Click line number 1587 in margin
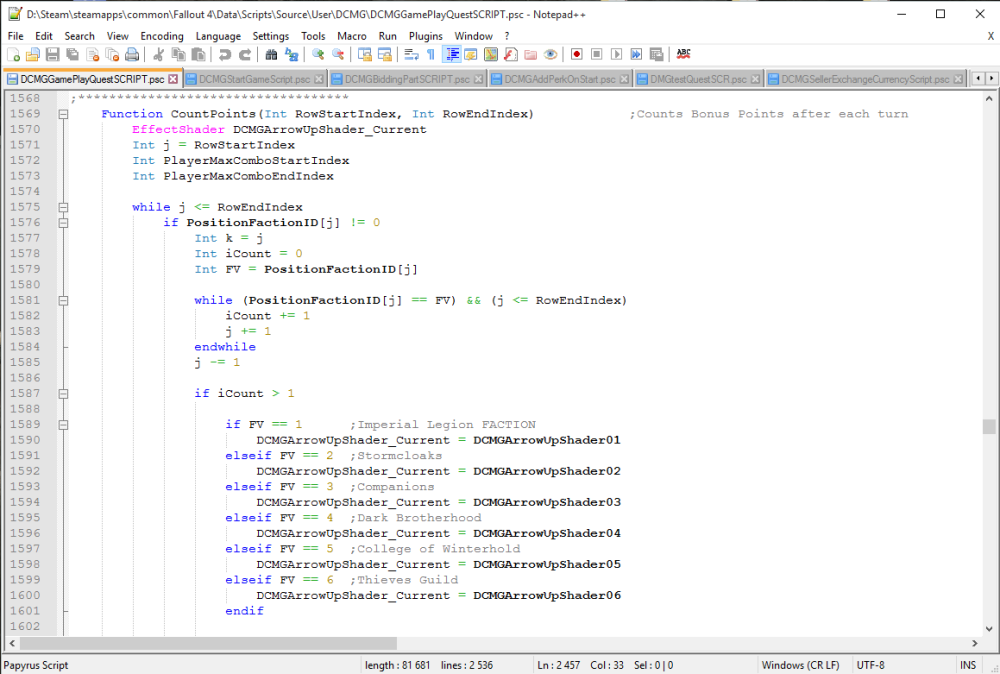 [25, 393]
